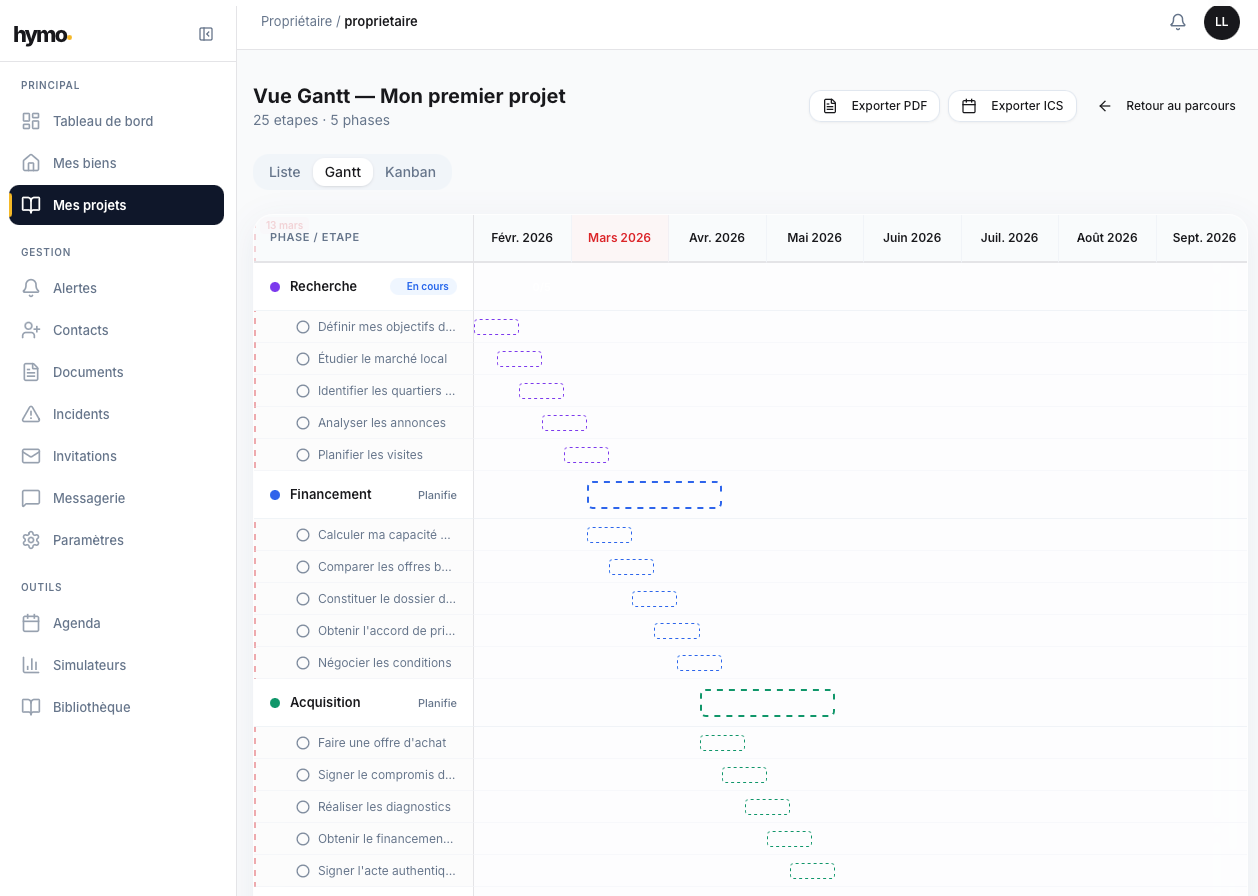The image size is (1258, 896).
Task: Check the circle beside 'Négocier les conditions'
Action: (x=303, y=662)
